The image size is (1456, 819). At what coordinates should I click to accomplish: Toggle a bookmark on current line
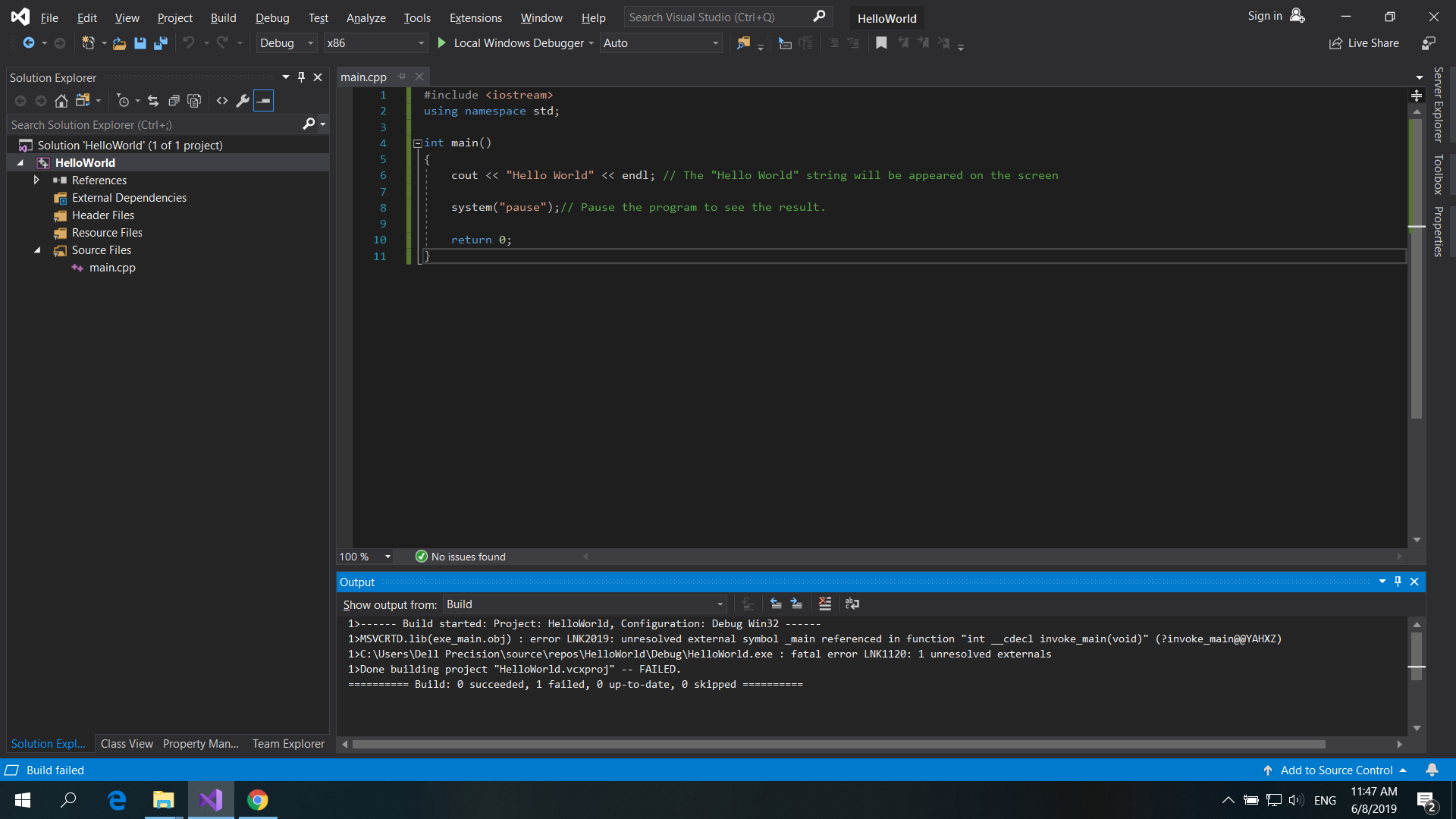pyautogui.click(x=881, y=43)
